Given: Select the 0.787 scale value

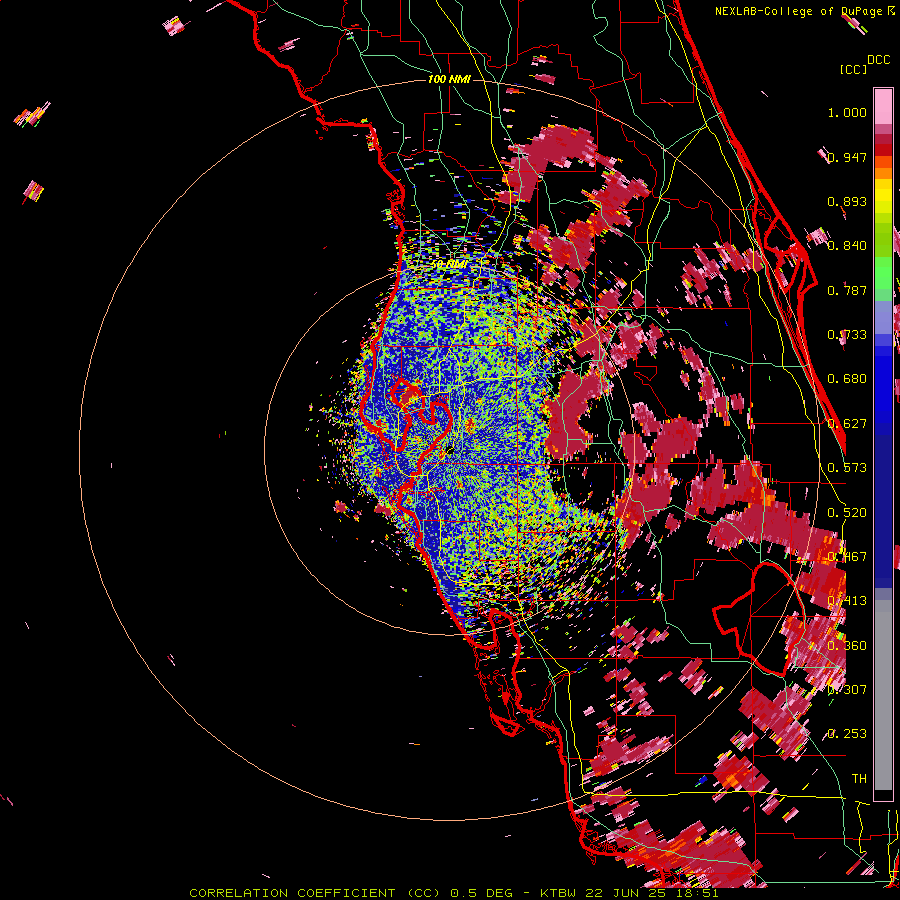Looking at the screenshot, I should coord(847,290).
